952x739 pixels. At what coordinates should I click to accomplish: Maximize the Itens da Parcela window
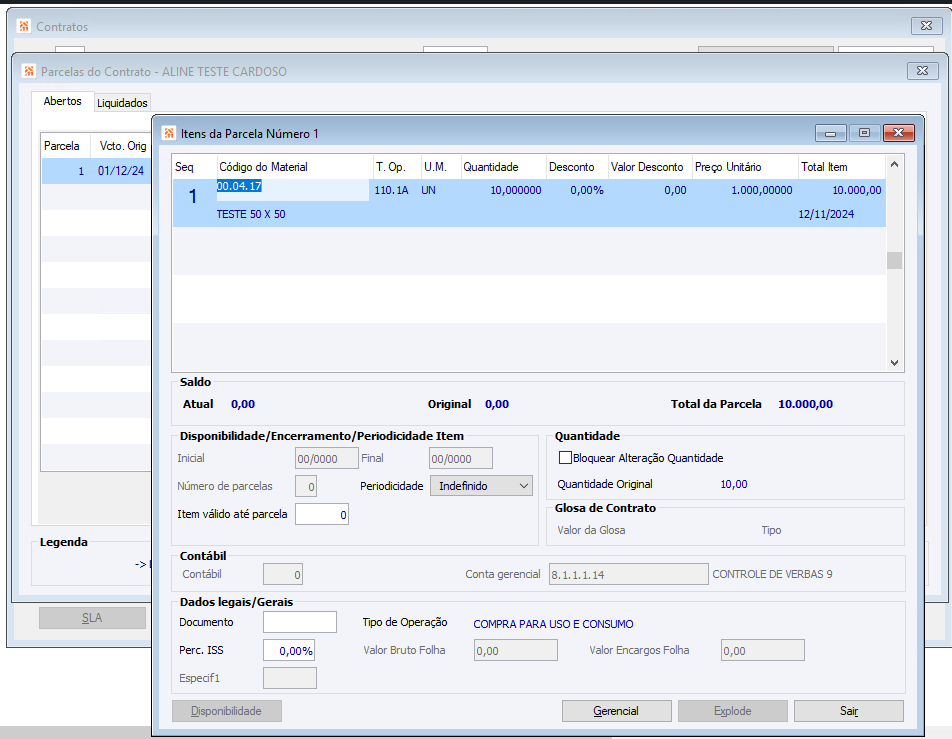tap(864, 133)
